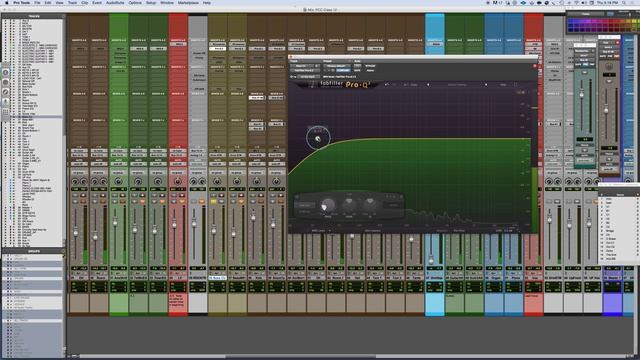Open the AudioSuite menu
This screenshot has width=640, height=360.
tap(115, 3)
